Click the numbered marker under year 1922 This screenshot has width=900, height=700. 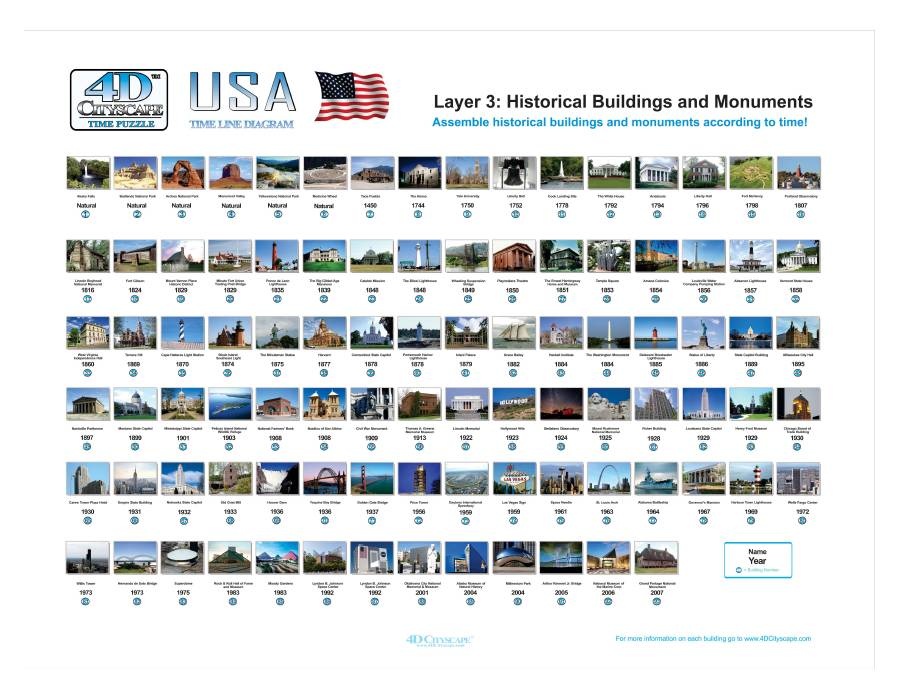(465, 446)
